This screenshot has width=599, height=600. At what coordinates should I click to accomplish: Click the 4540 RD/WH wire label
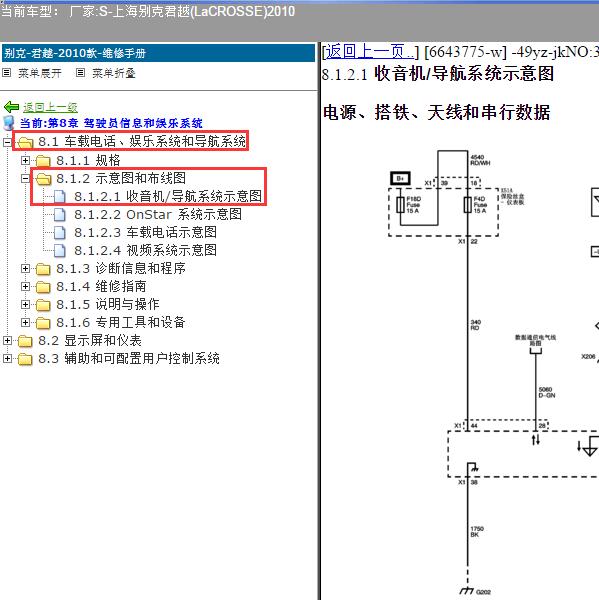[480, 160]
